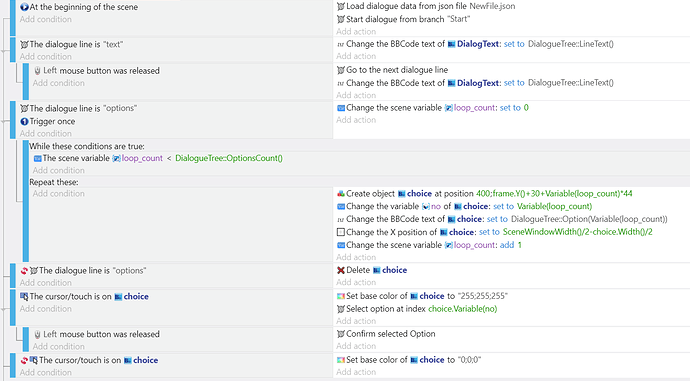Image resolution: width=690 pixels, height=381 pixels.
Task: Click the choice object icon in Create object action
Action: tap(401, 194)
